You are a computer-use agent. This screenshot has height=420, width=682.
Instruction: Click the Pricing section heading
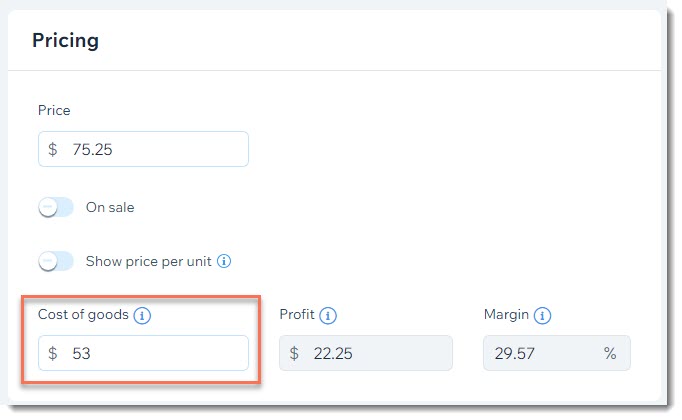(x=66, y=41)
